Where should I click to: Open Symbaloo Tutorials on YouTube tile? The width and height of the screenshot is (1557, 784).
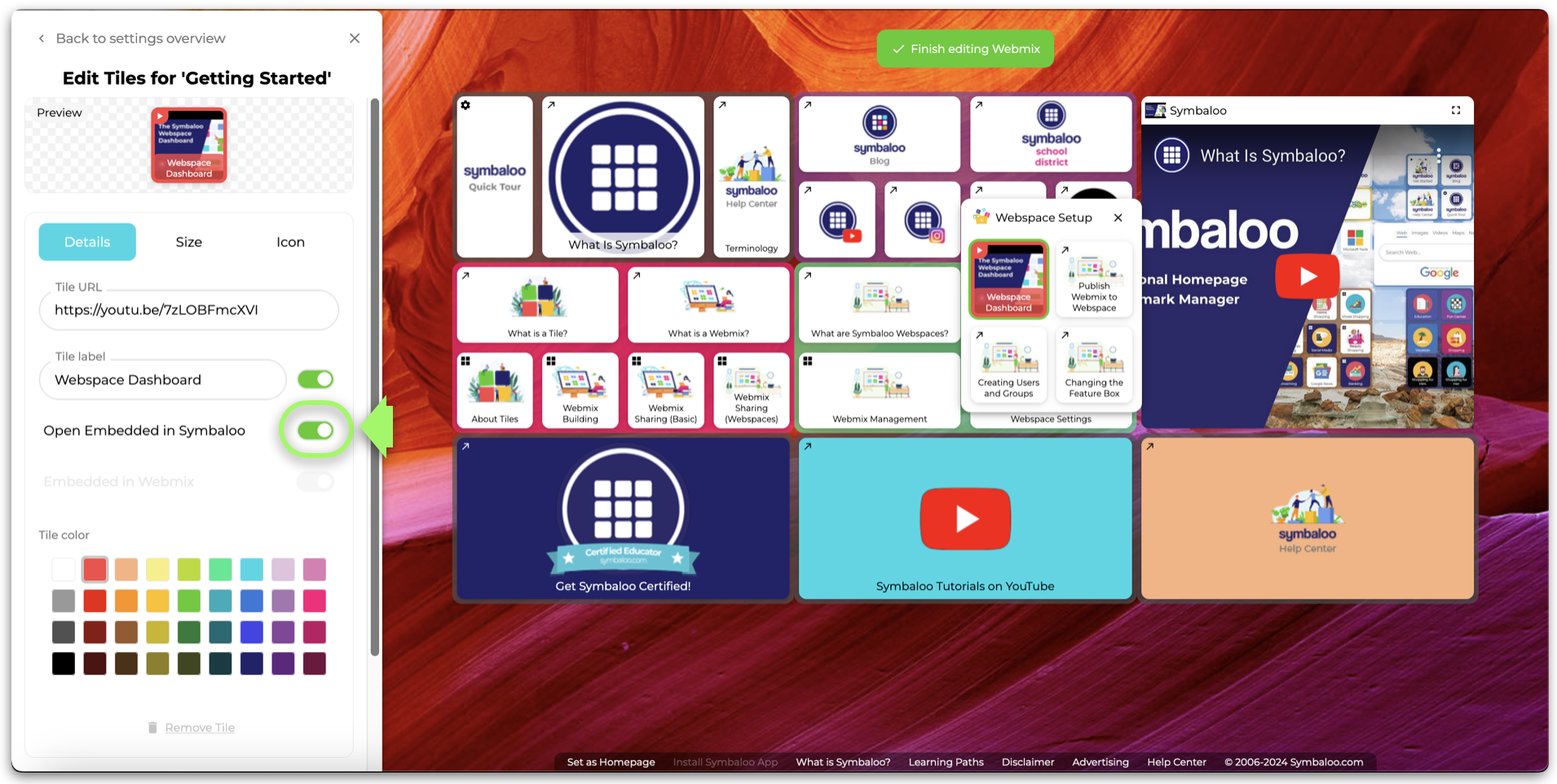pyautogui.click(x=965, y=518)
